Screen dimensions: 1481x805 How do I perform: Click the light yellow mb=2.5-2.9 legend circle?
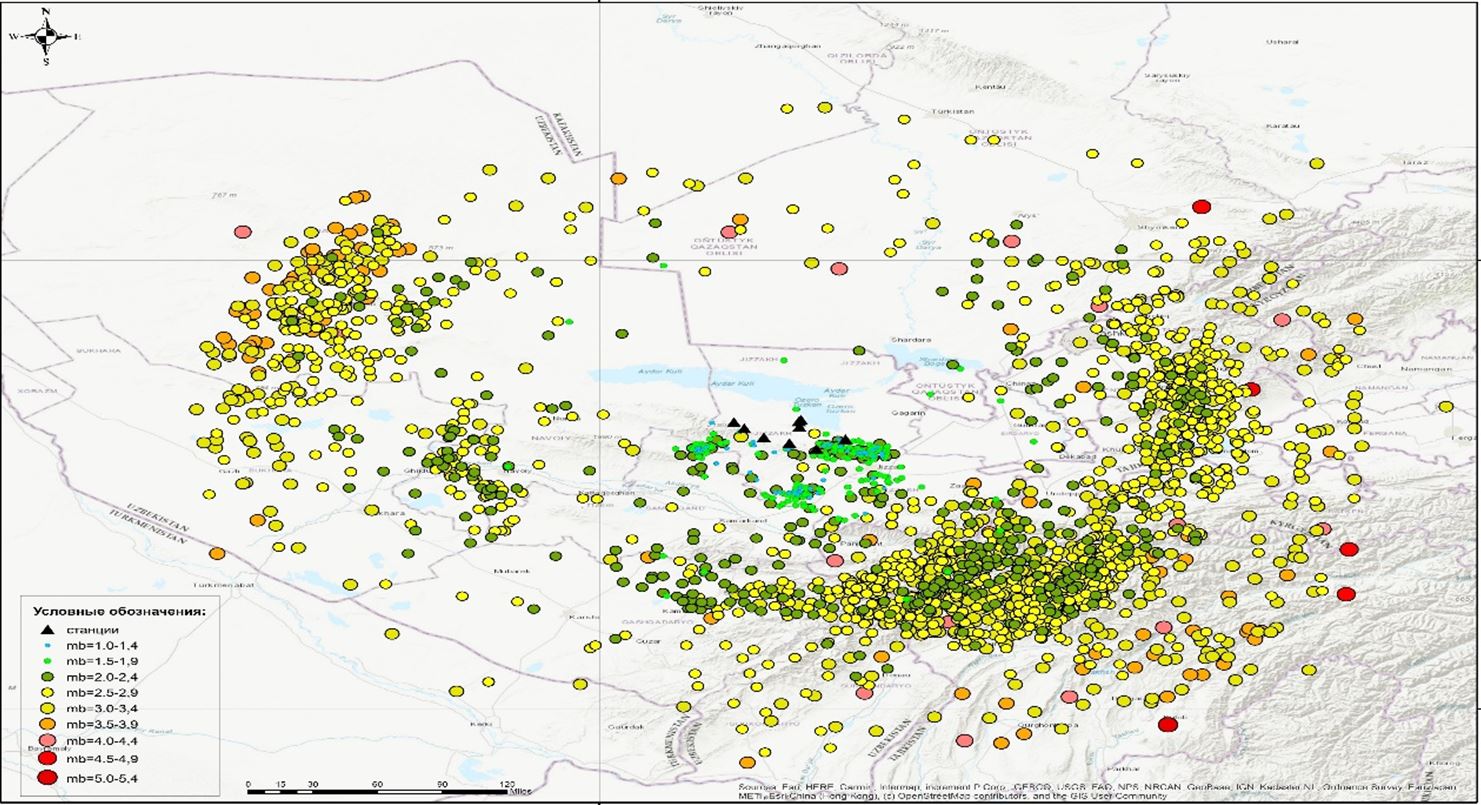[x=46, y=692]
